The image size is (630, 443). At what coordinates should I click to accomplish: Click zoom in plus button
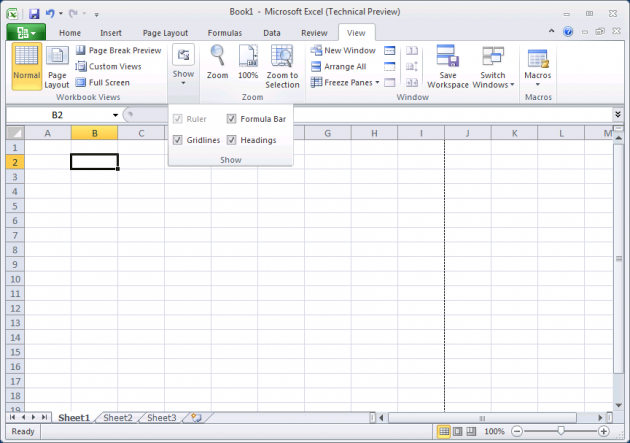point(603,431)
